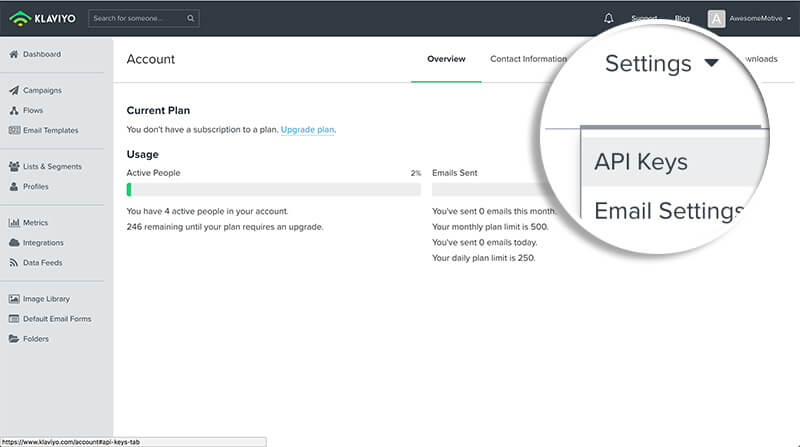
Task: Click the Flows icon in sidebar
Action: pyautogui.click(x=14, y=110)
